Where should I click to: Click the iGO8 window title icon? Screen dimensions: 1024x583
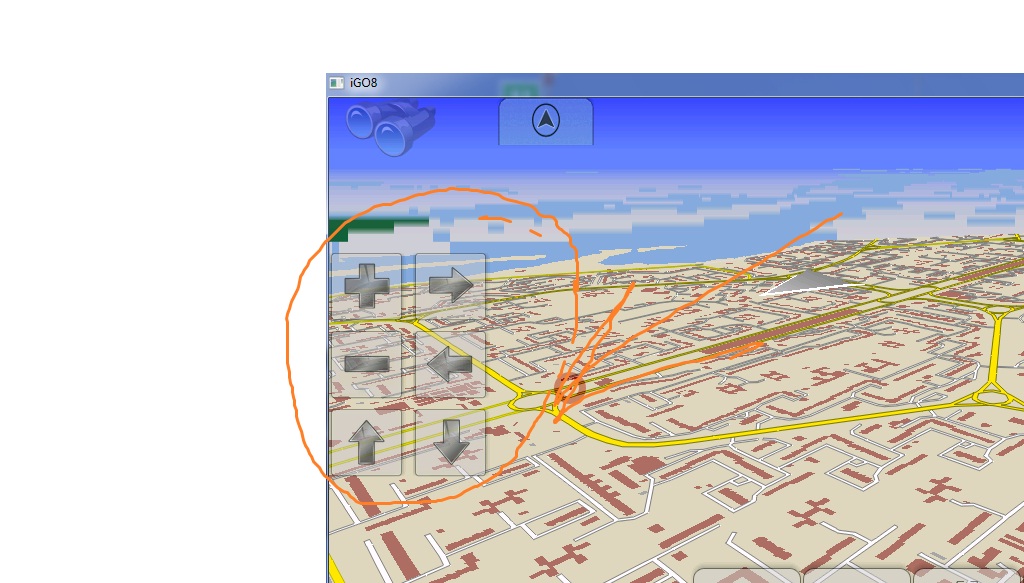click(x=336, y=83)
